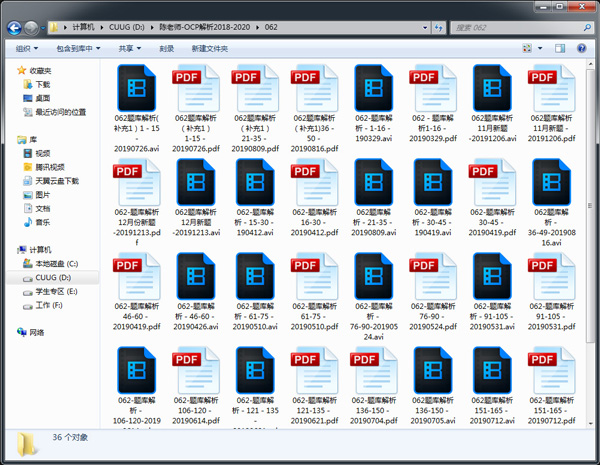The width and height of the screenshot is (600, 465).
Task: Select video icon 21-35 20190809.avi
Action: 374,182
